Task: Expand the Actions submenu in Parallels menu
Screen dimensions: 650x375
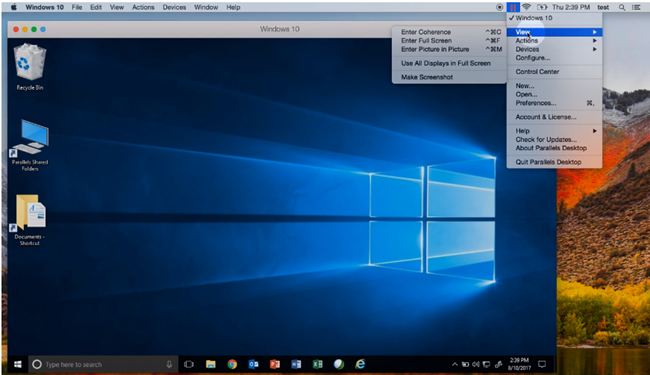Action: tap(554, 41)
